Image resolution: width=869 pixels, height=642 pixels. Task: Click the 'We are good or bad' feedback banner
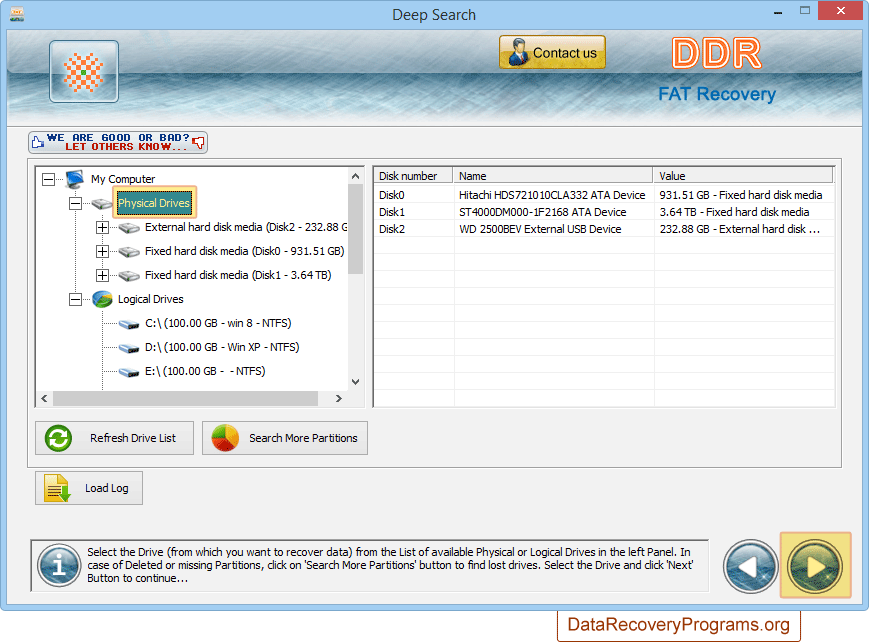(x=118, y=142)
